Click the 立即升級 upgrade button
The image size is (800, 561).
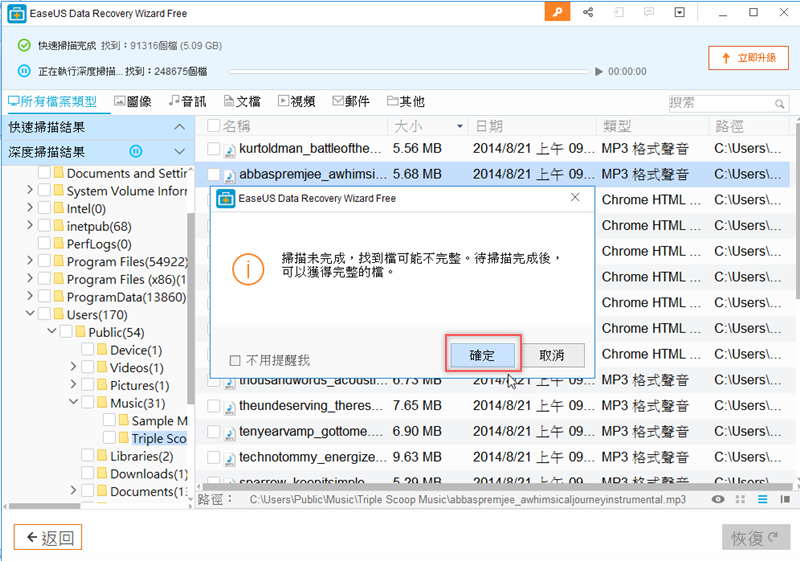click(x=748, y=58)
